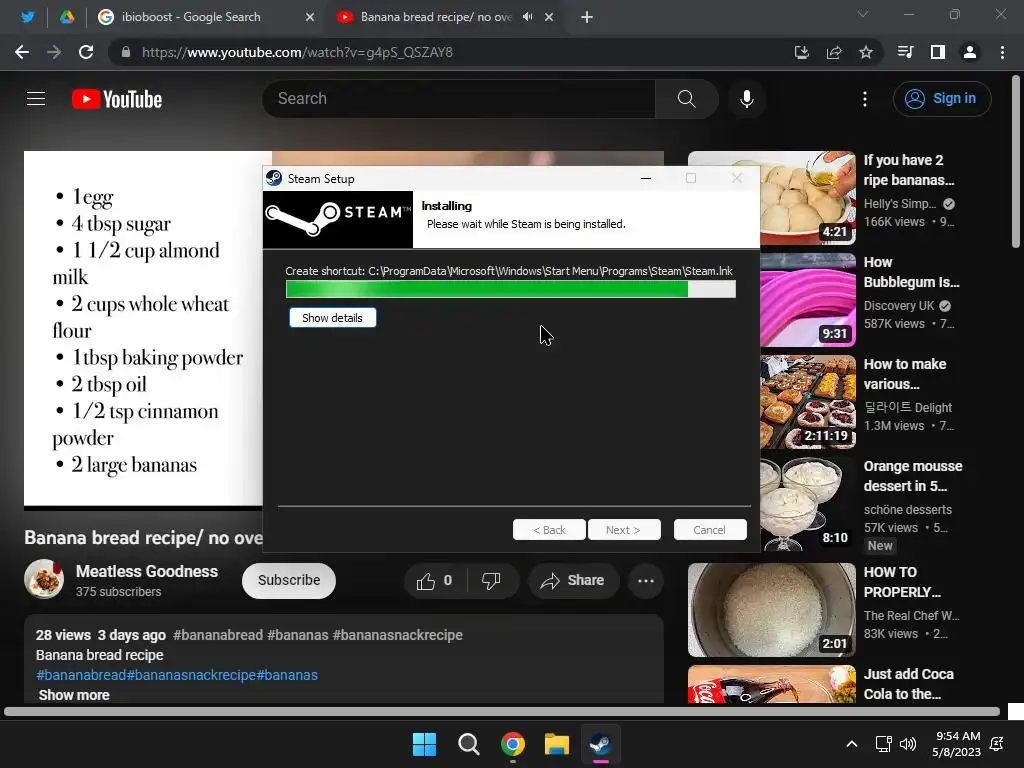The width and height of the screenshot is (1024, 768).
Task: Open the Meatless Goodness channel name
Action: point(147,571)
